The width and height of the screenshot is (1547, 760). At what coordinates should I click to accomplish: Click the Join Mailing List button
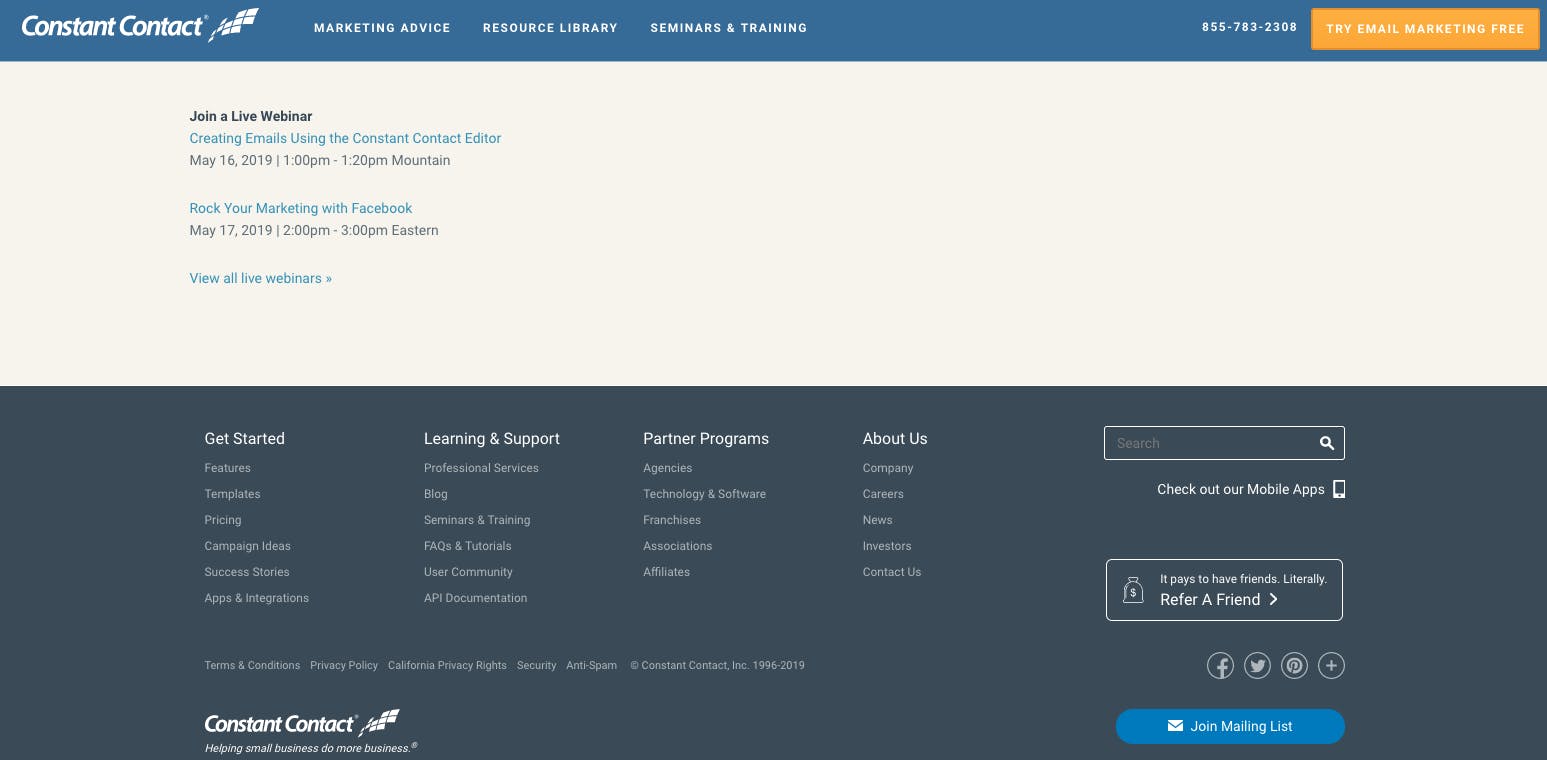pyautogui.click(x=1230, y=726)
